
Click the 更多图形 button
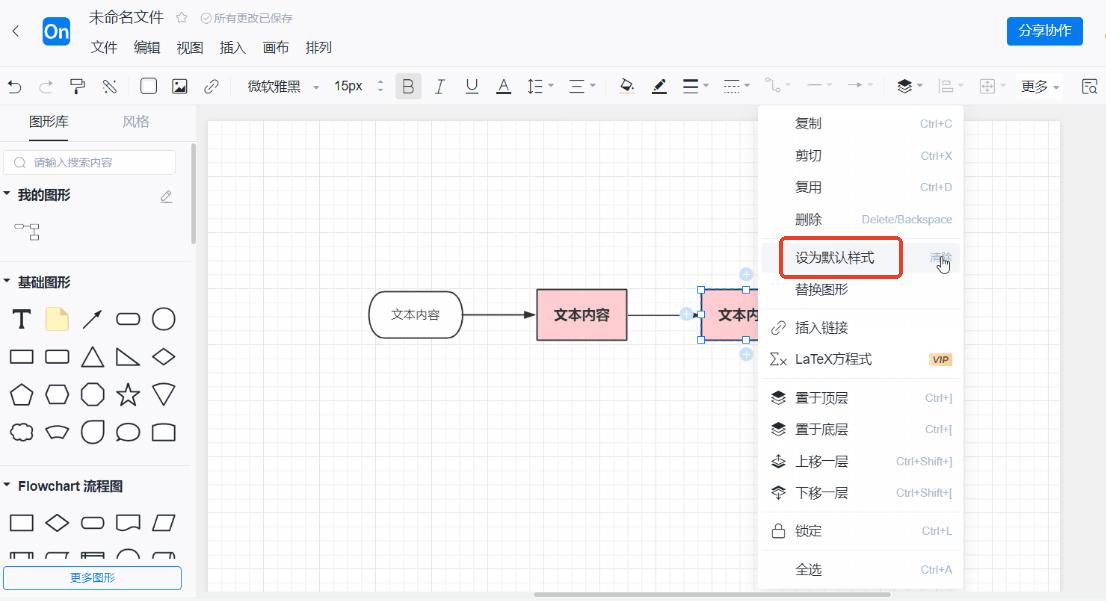92,578
